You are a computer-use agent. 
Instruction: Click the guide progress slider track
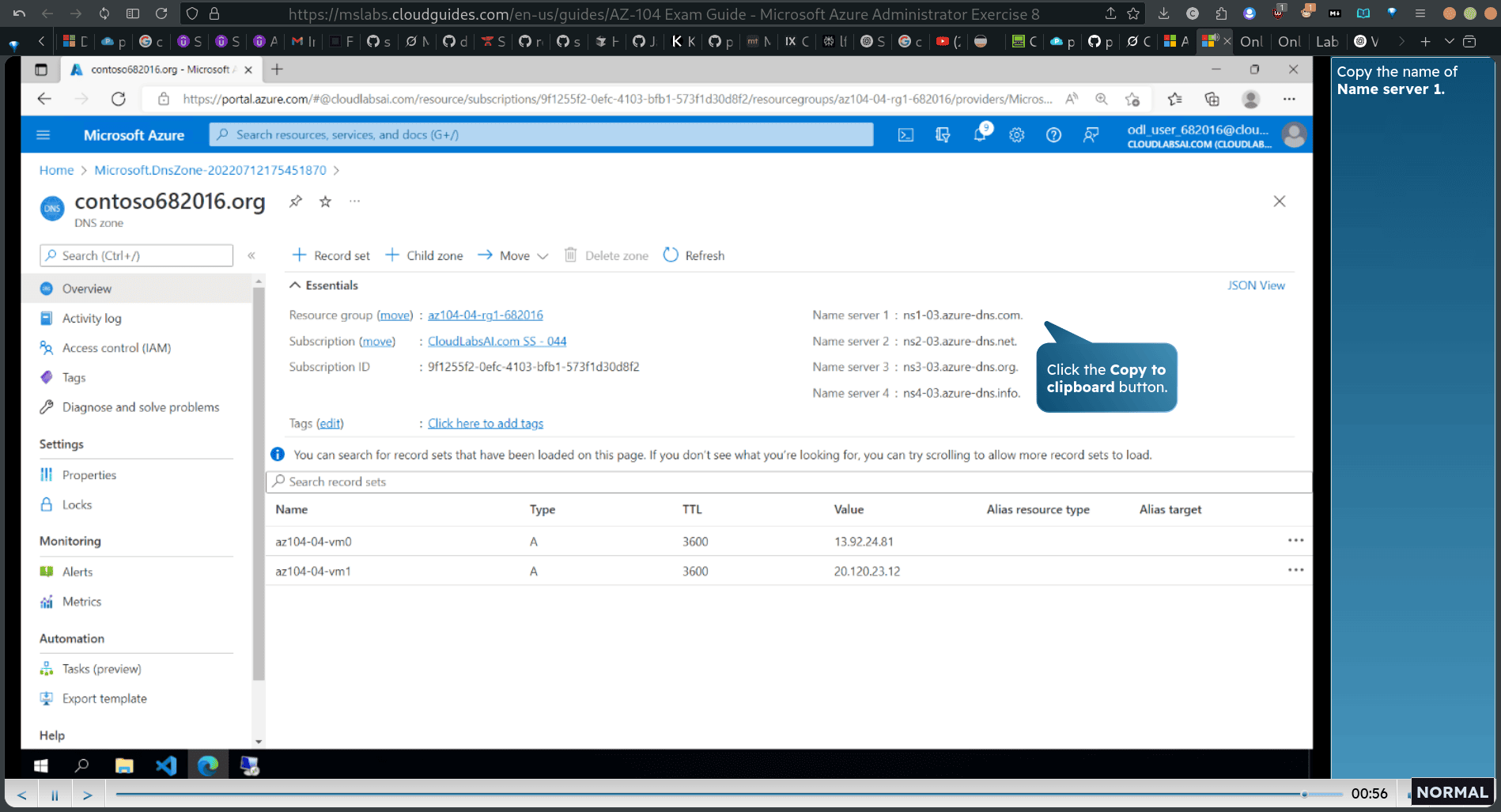(729, 794)
